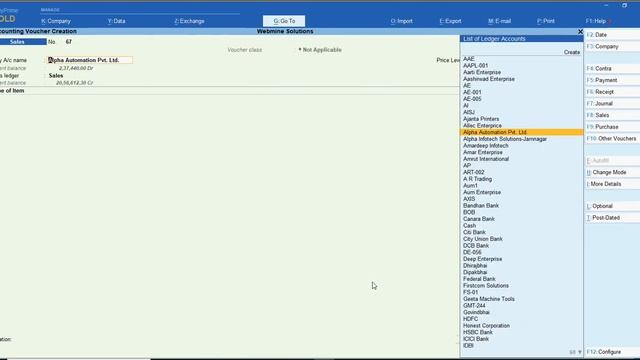Switch to F6: Receipt voucher
Viewport: 640px width, 360px height.
pos(612,92)
